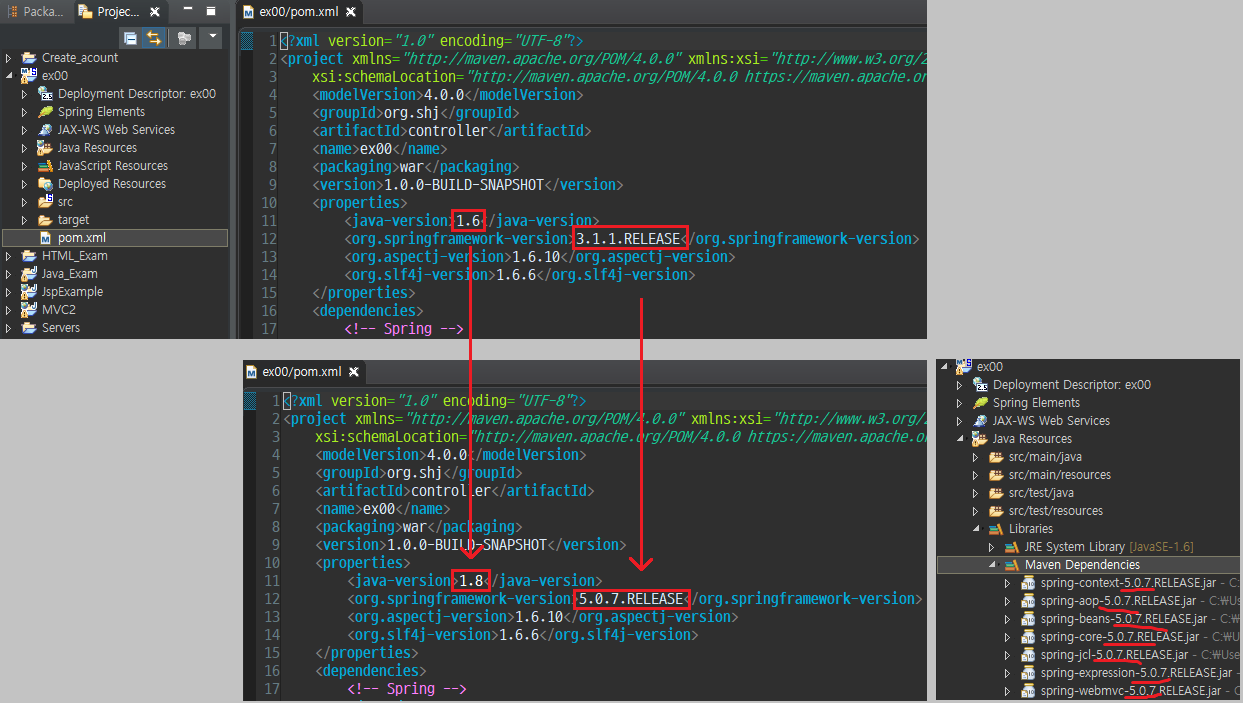The image size is (1243, 703).
Task: Click the Maven Dependencies library icon
Action: point(1012,565)
